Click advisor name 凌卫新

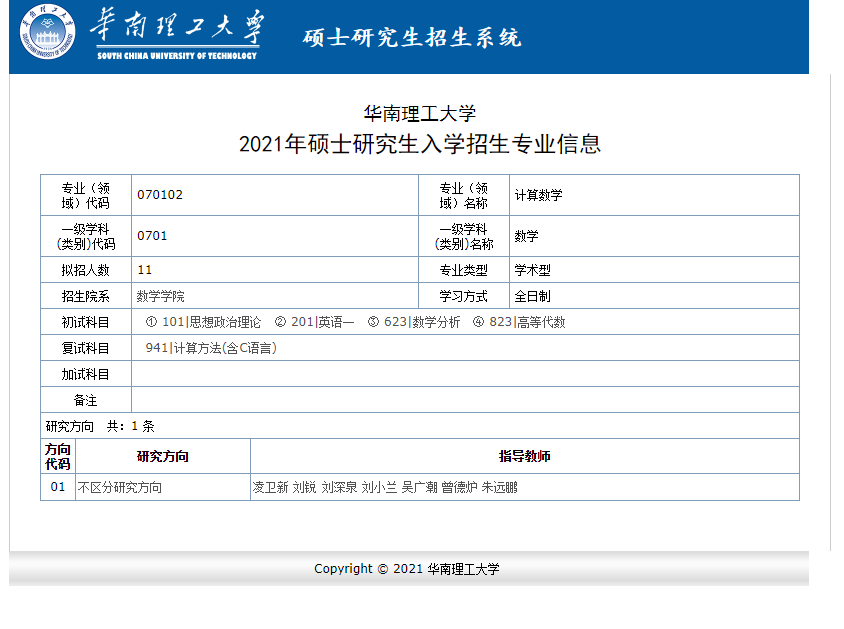pyautogui.click(x=271, y=487)
